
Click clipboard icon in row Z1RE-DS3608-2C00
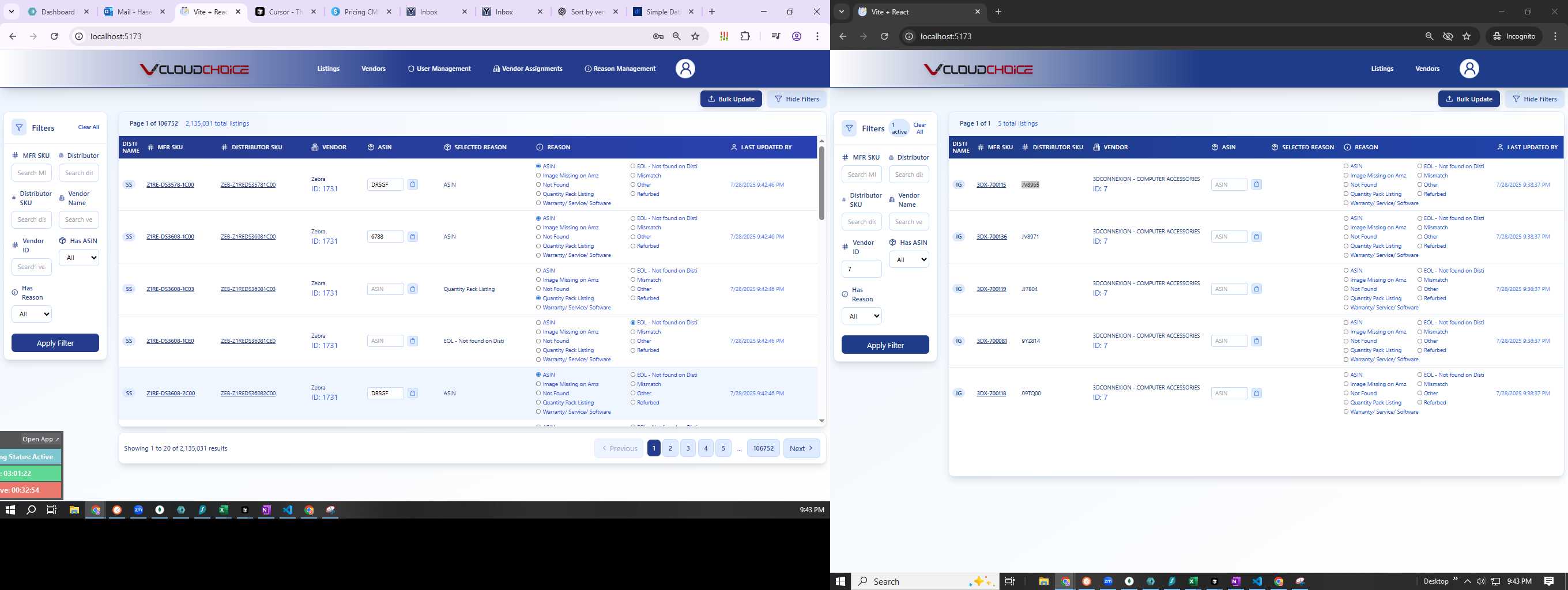tap(413, 394)
